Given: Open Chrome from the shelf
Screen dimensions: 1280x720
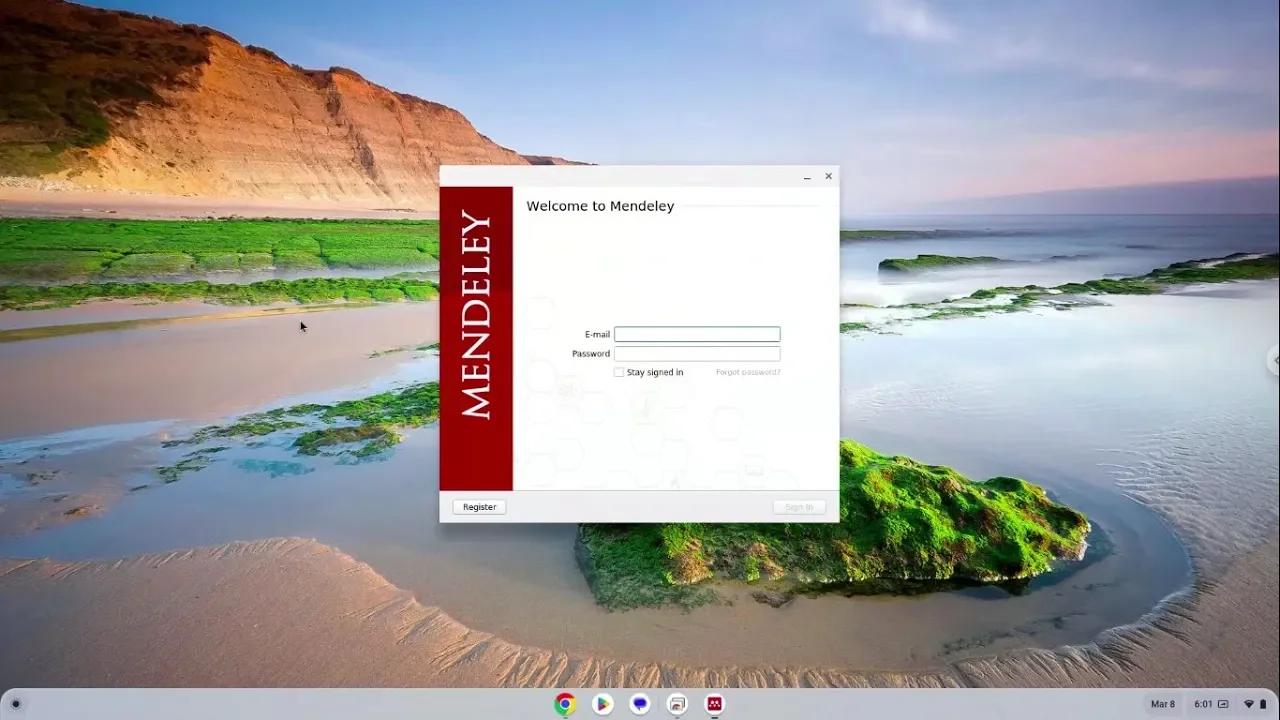Looking at the screenshot, I should pos(564,704).
